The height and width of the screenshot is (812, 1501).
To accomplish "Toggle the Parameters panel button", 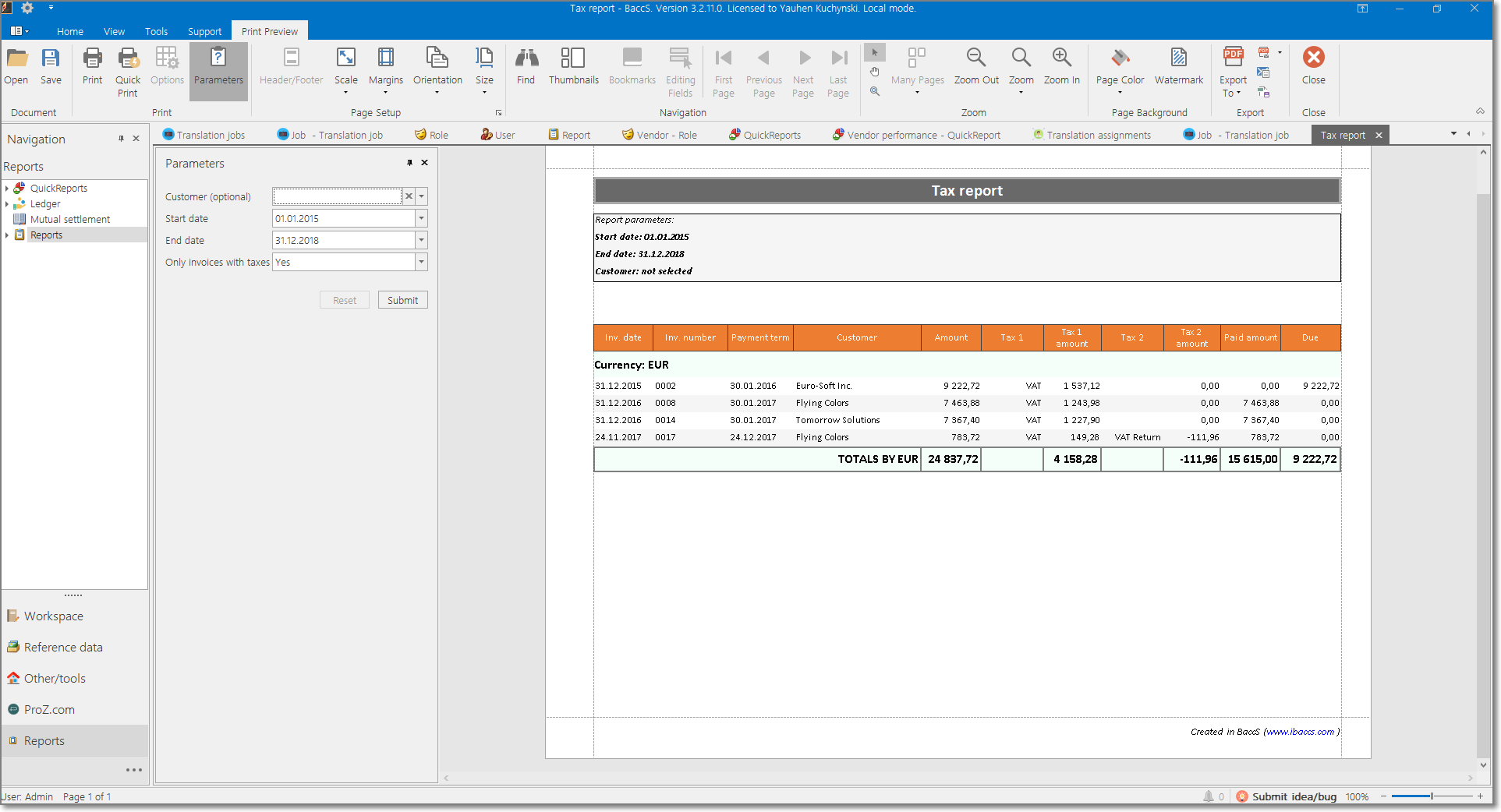I will coord(218,72).
